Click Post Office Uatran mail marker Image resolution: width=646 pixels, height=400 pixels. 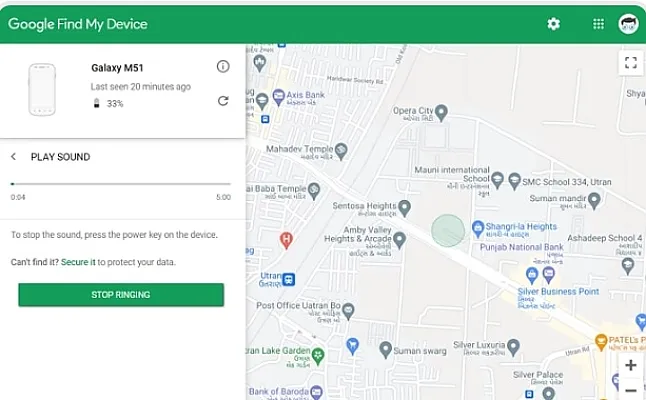349,311
